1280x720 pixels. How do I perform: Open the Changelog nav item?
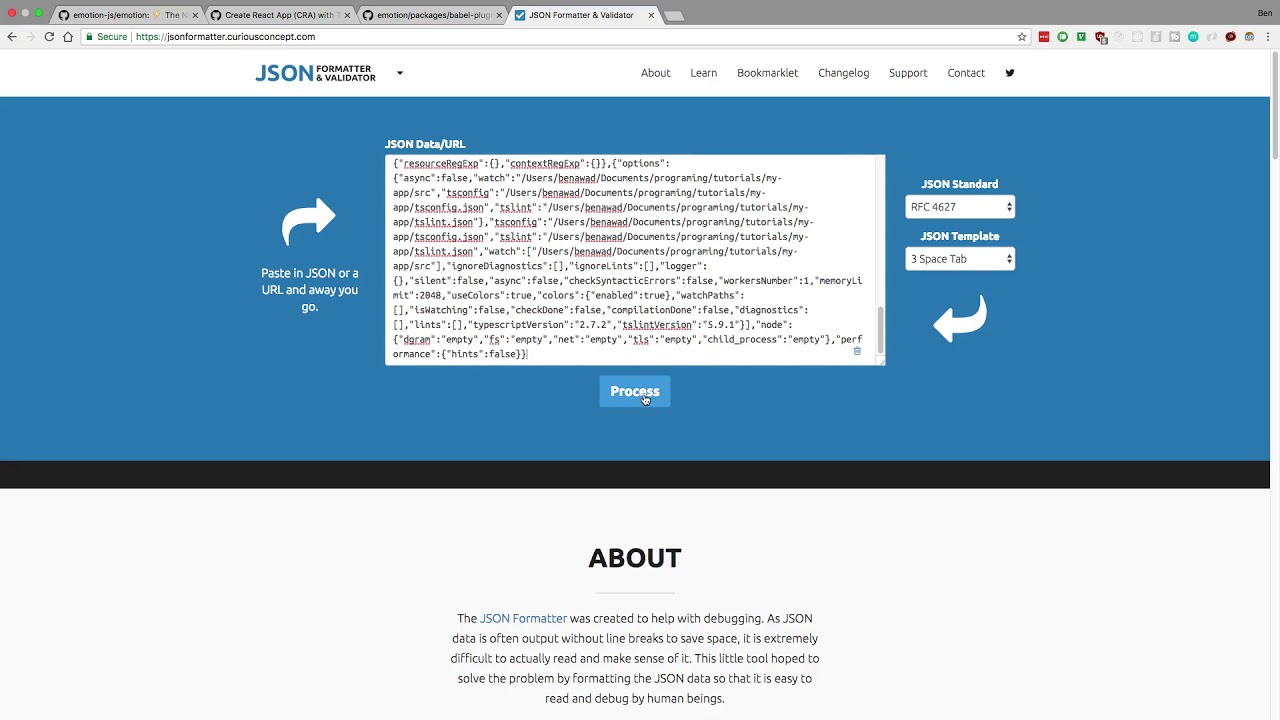844,73
